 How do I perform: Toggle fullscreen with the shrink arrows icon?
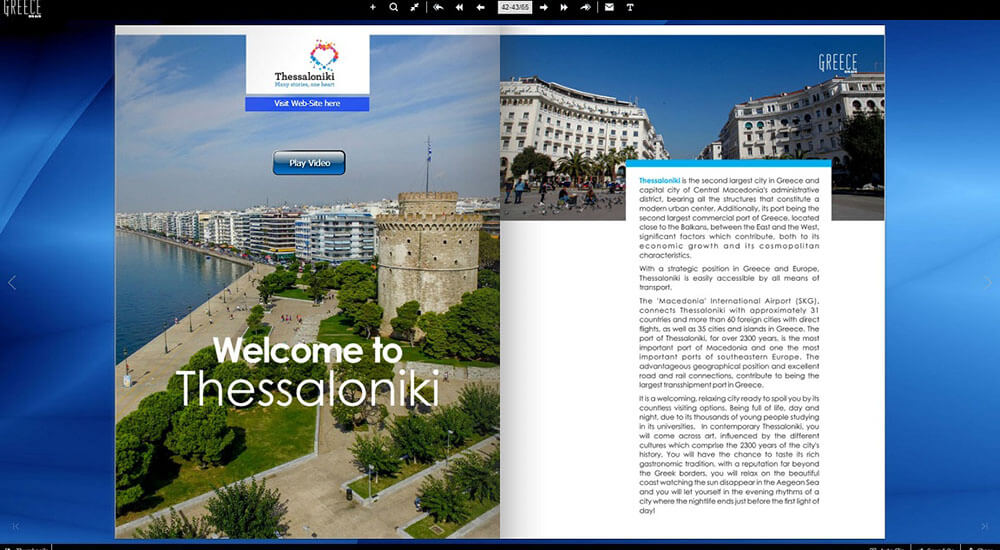click(x=415, y=7)
